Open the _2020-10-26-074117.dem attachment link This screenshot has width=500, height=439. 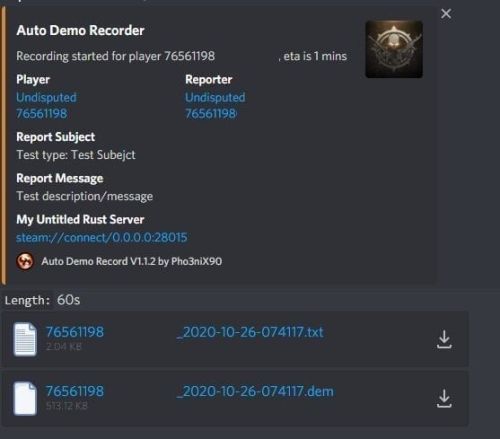pyautogui.click(x=255, y=391)
